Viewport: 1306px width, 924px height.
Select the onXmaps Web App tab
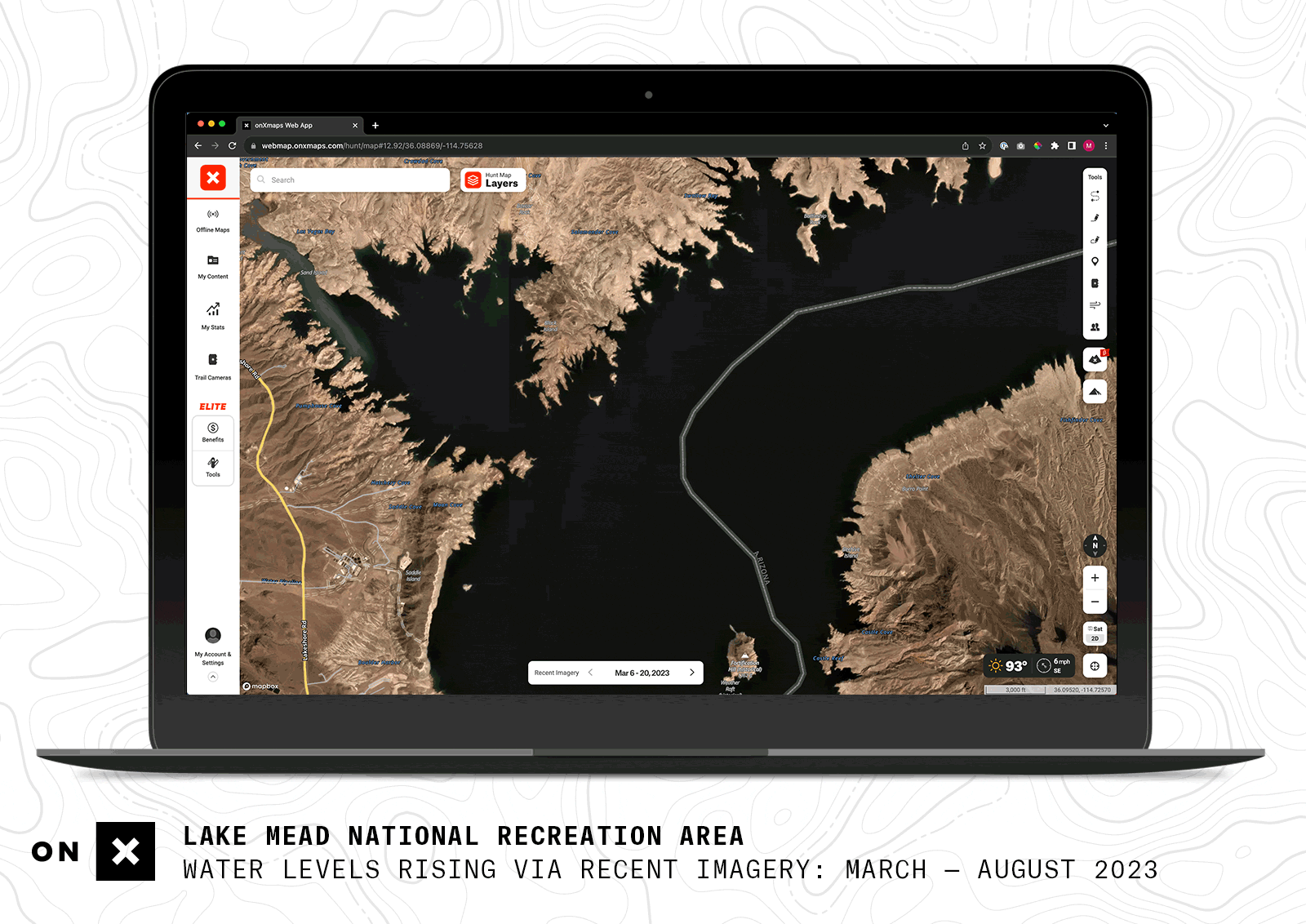[301, 126]
